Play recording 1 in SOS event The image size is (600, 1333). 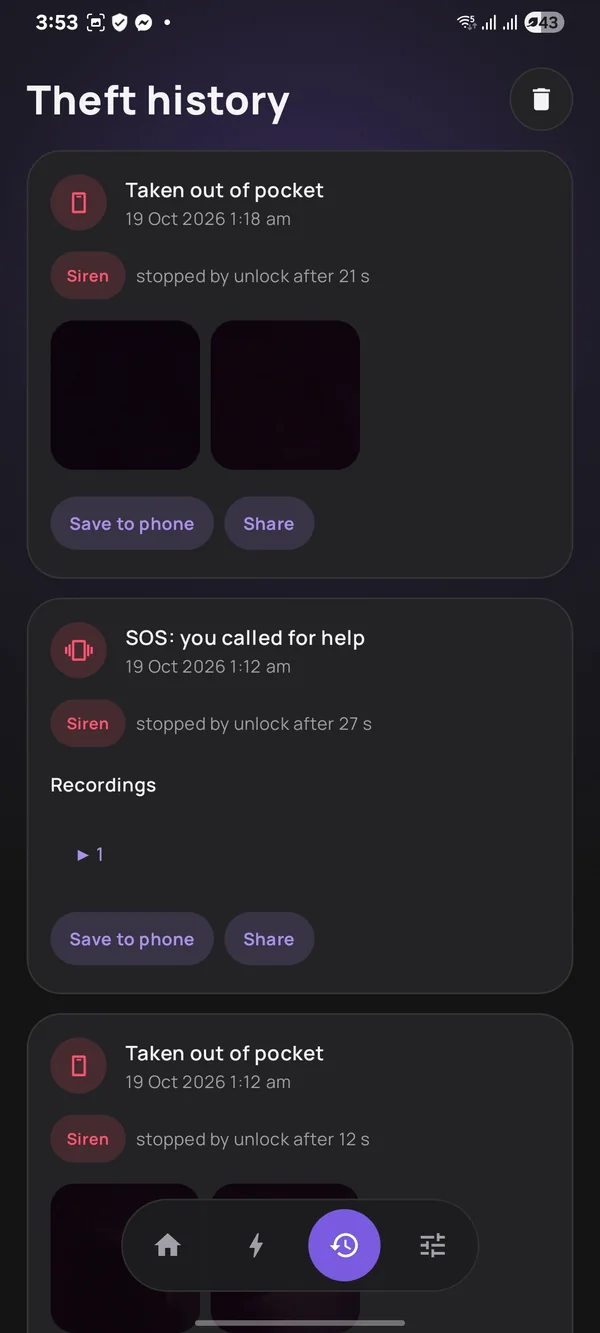tap(90, 854)
